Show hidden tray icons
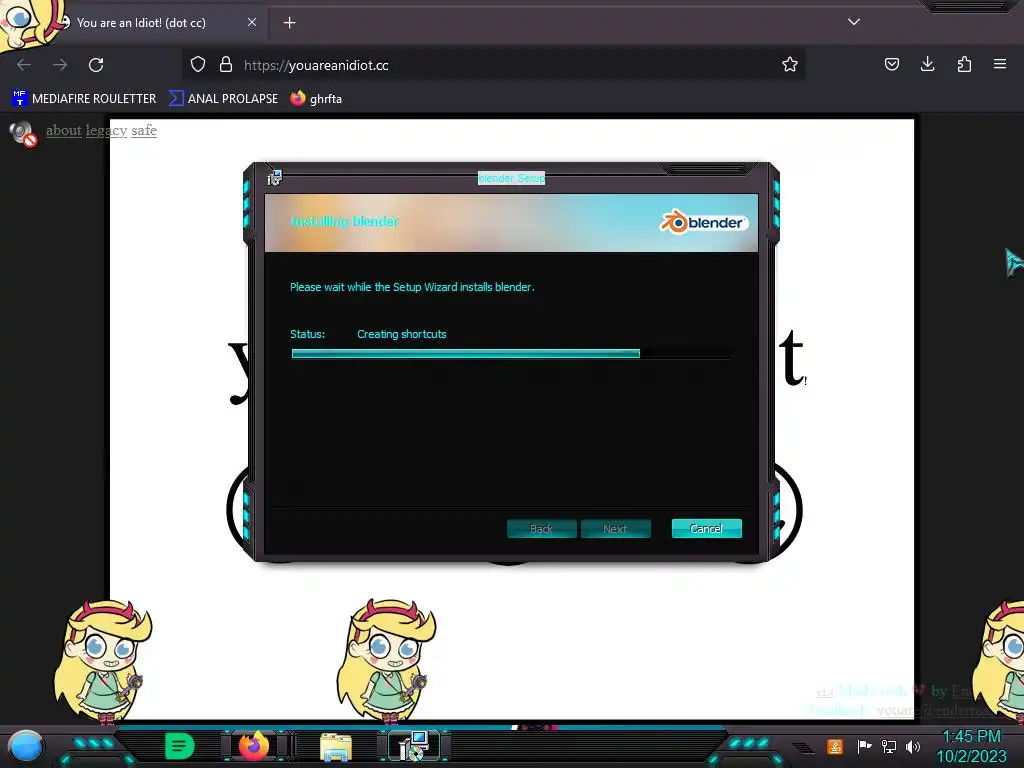Viewport: 1024px width, 768px height. pos(803,748)
